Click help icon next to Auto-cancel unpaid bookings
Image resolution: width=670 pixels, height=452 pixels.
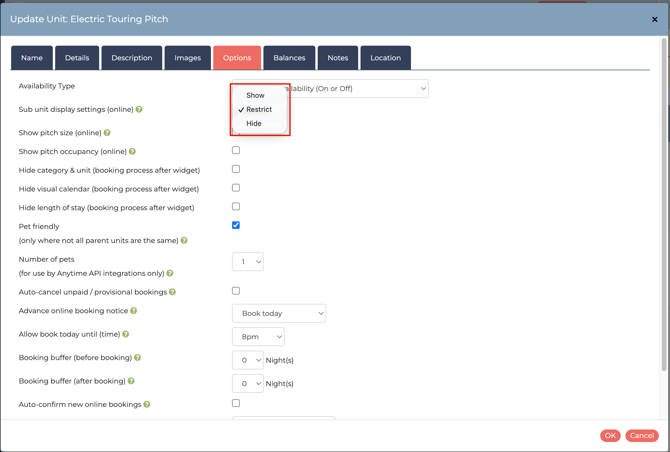(172, 292)
